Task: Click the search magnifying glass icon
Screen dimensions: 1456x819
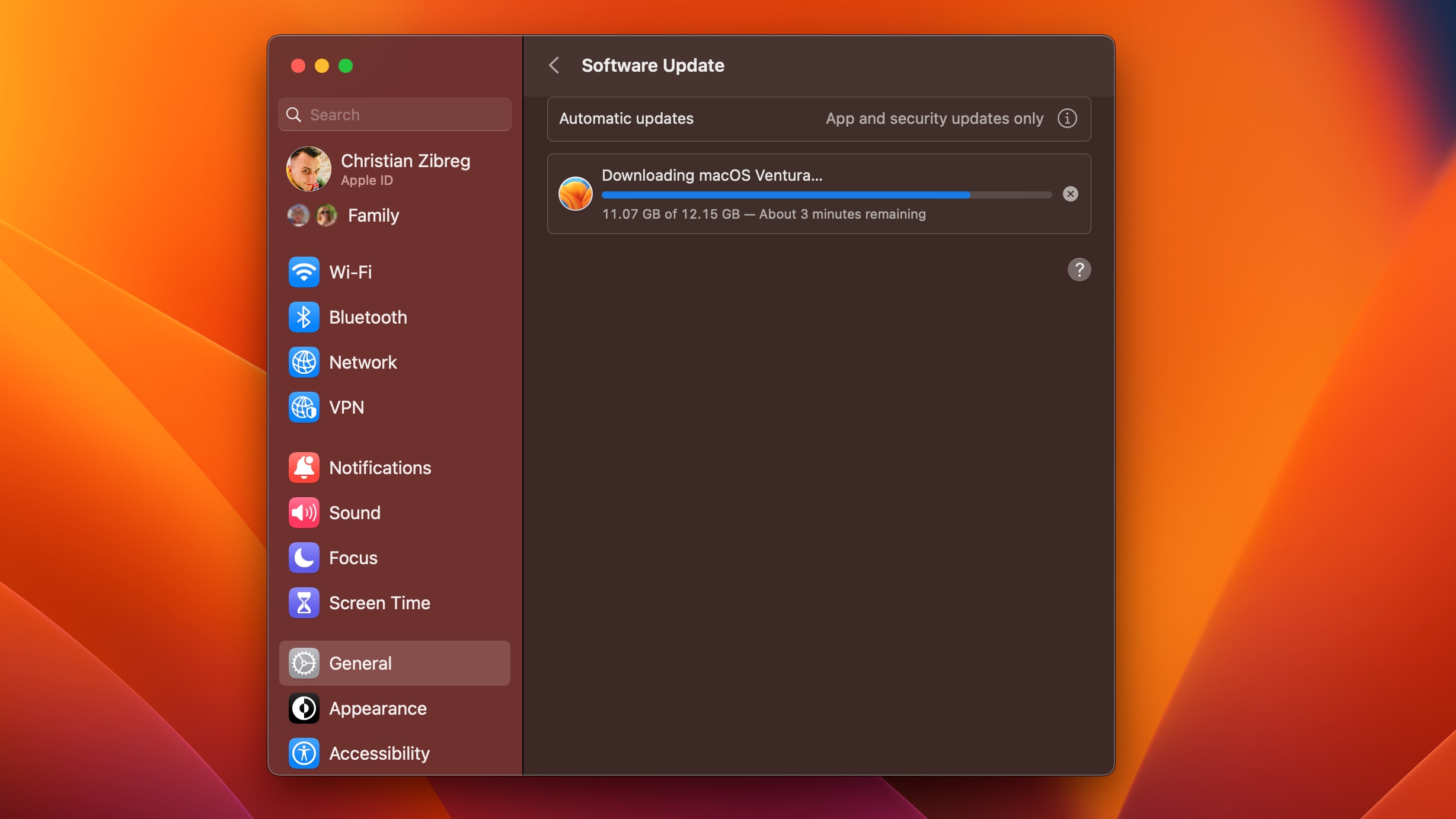Action: 293,114
